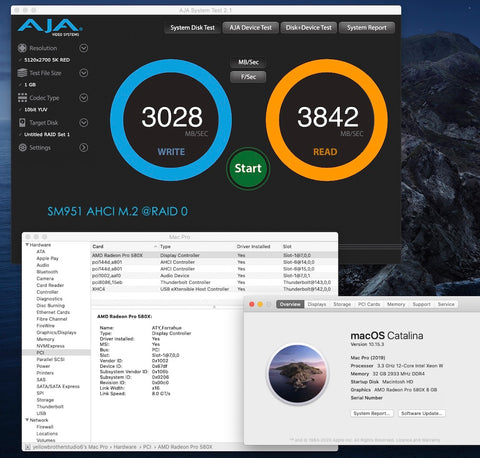This screenshot has width=480, height=458.
Task: Click the Driver Installed column header
Action: 253,246
